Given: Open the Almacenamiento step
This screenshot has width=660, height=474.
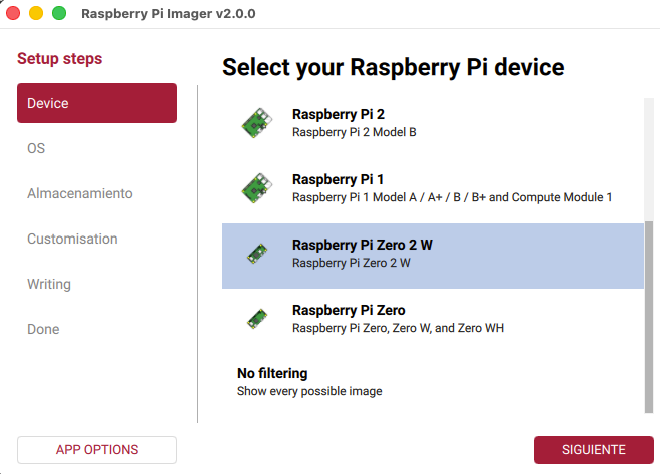Looking at the screenshot, I should pyautogui.click(x=80, y=193).
